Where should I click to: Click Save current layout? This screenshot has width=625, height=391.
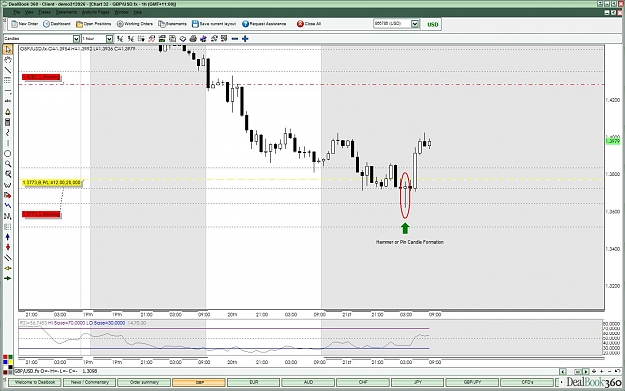[x=214, y=24]
